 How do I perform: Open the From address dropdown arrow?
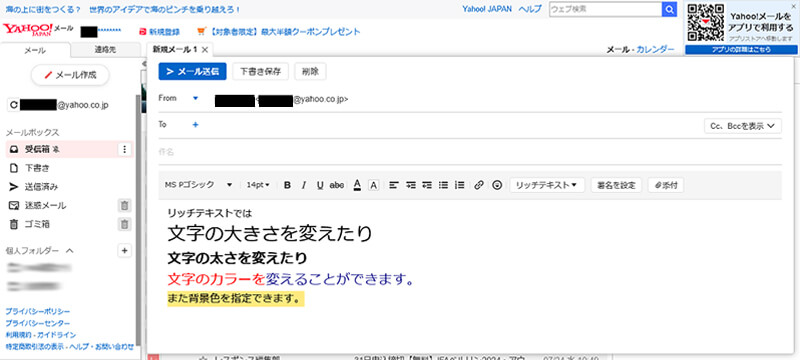tap(195, 98)
